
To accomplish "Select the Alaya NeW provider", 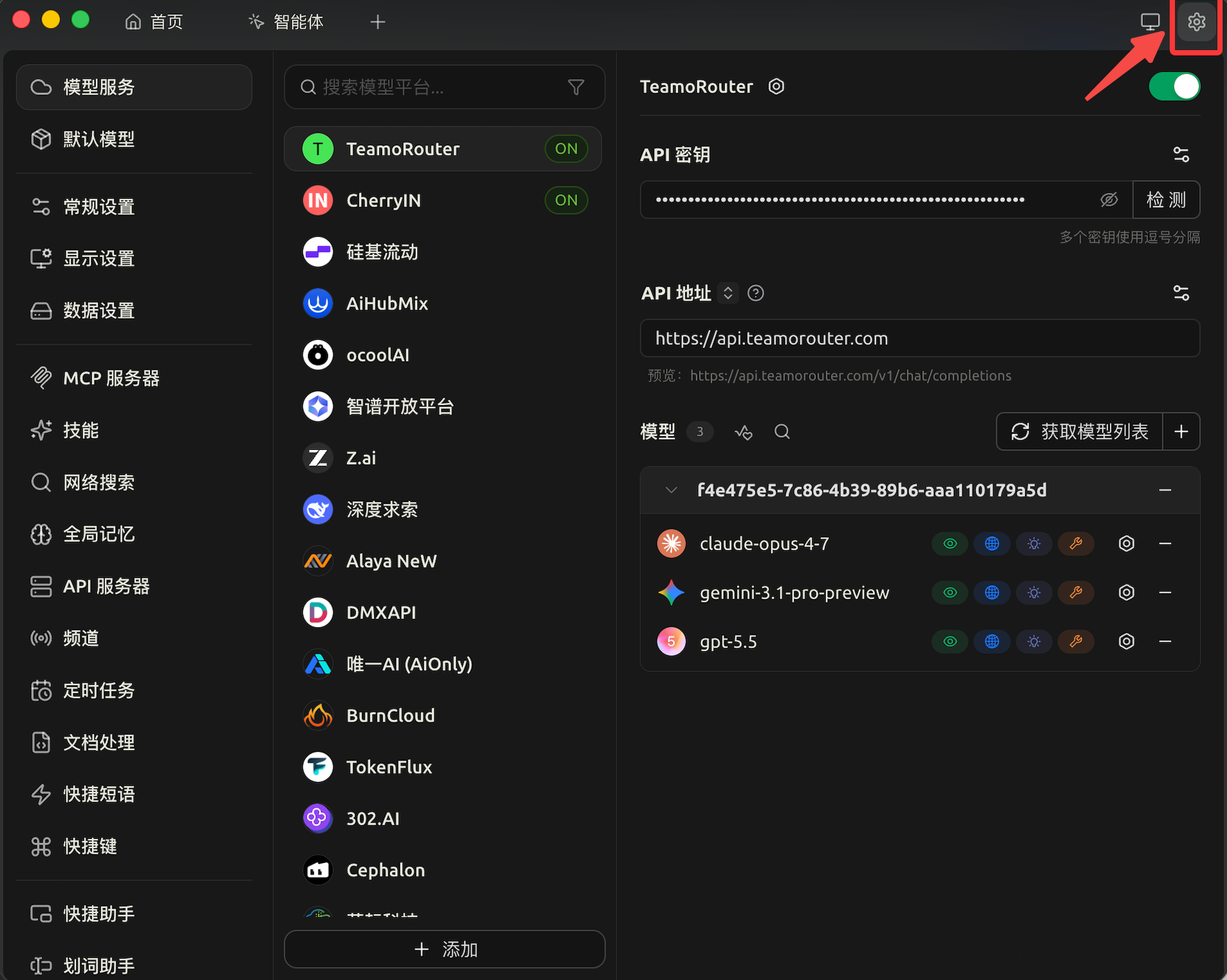I will (443, 561).
